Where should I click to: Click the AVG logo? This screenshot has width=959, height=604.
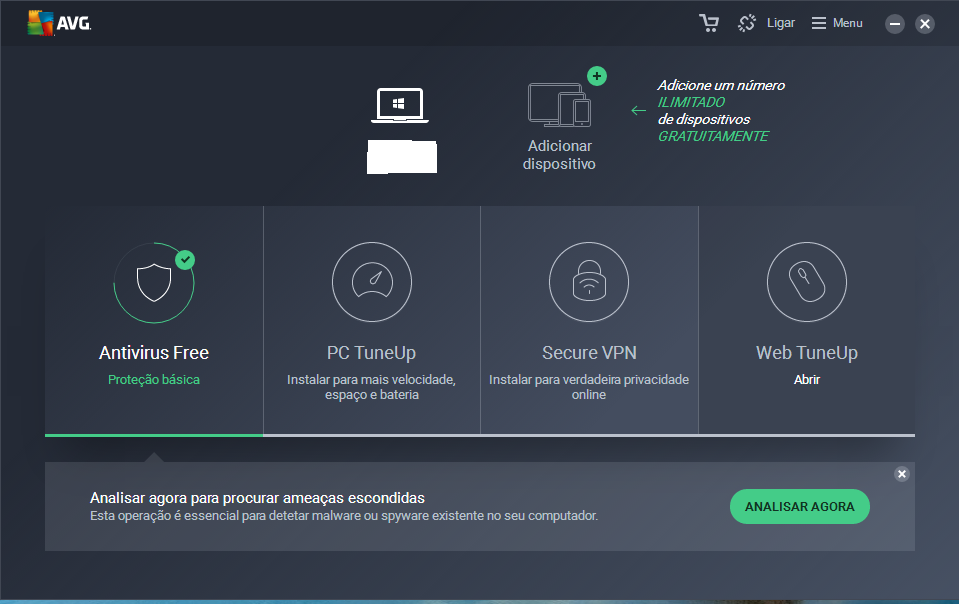tap(59, 23)
